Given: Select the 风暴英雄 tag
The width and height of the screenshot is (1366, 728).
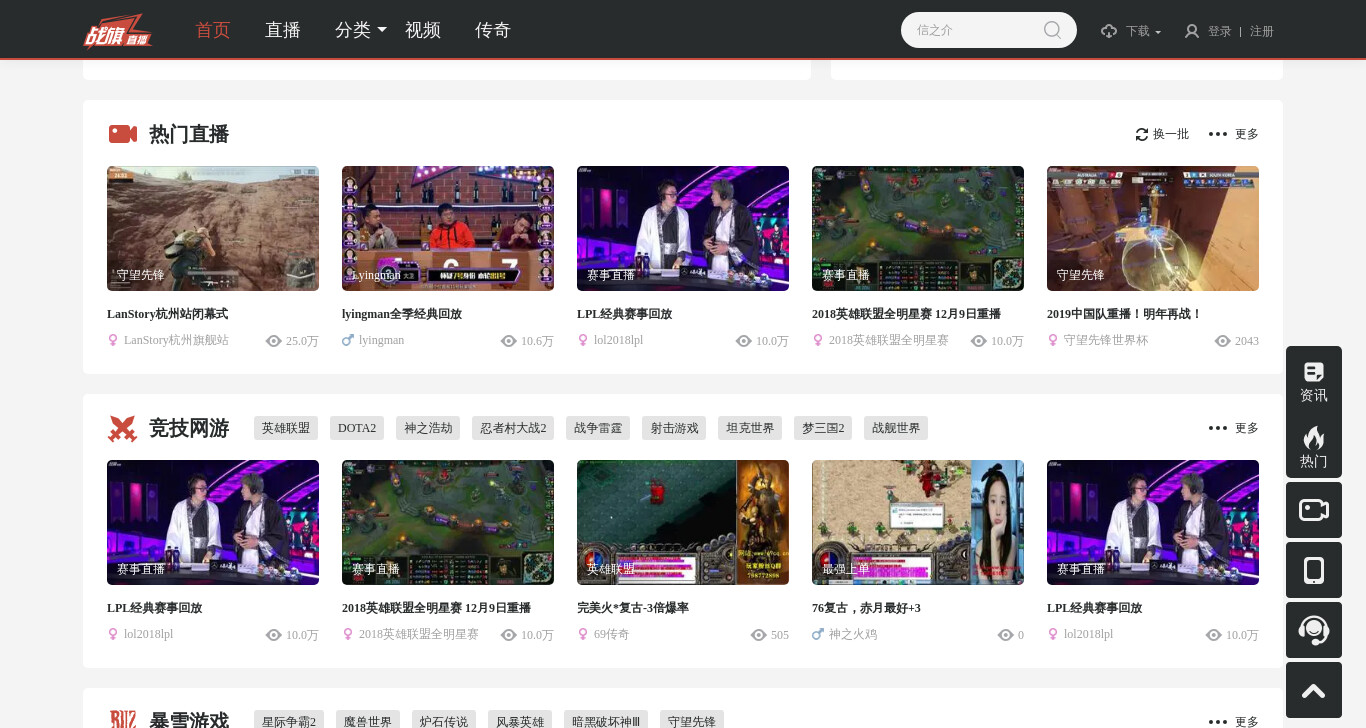Looking at the screenshot, I should point(520,720).
